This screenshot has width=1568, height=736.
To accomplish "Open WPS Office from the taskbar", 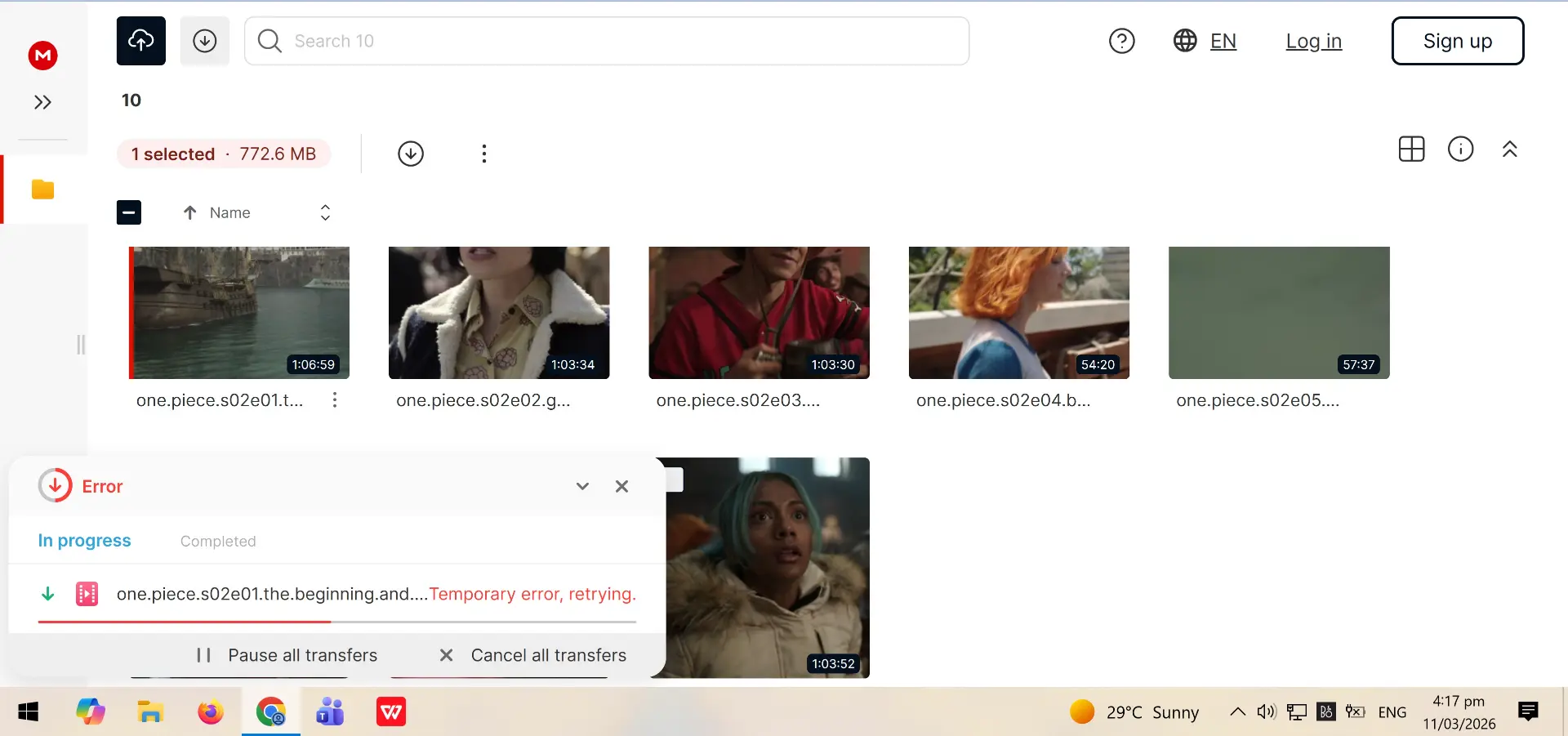I will (391, 712).
